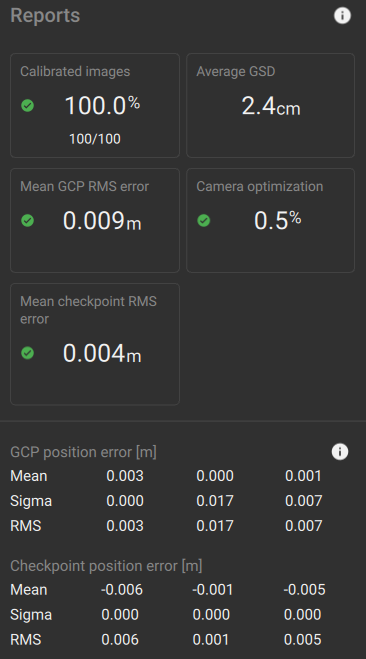Click Checkpoint RMS value 0.006
366x659 pixels.
(120, 640)
